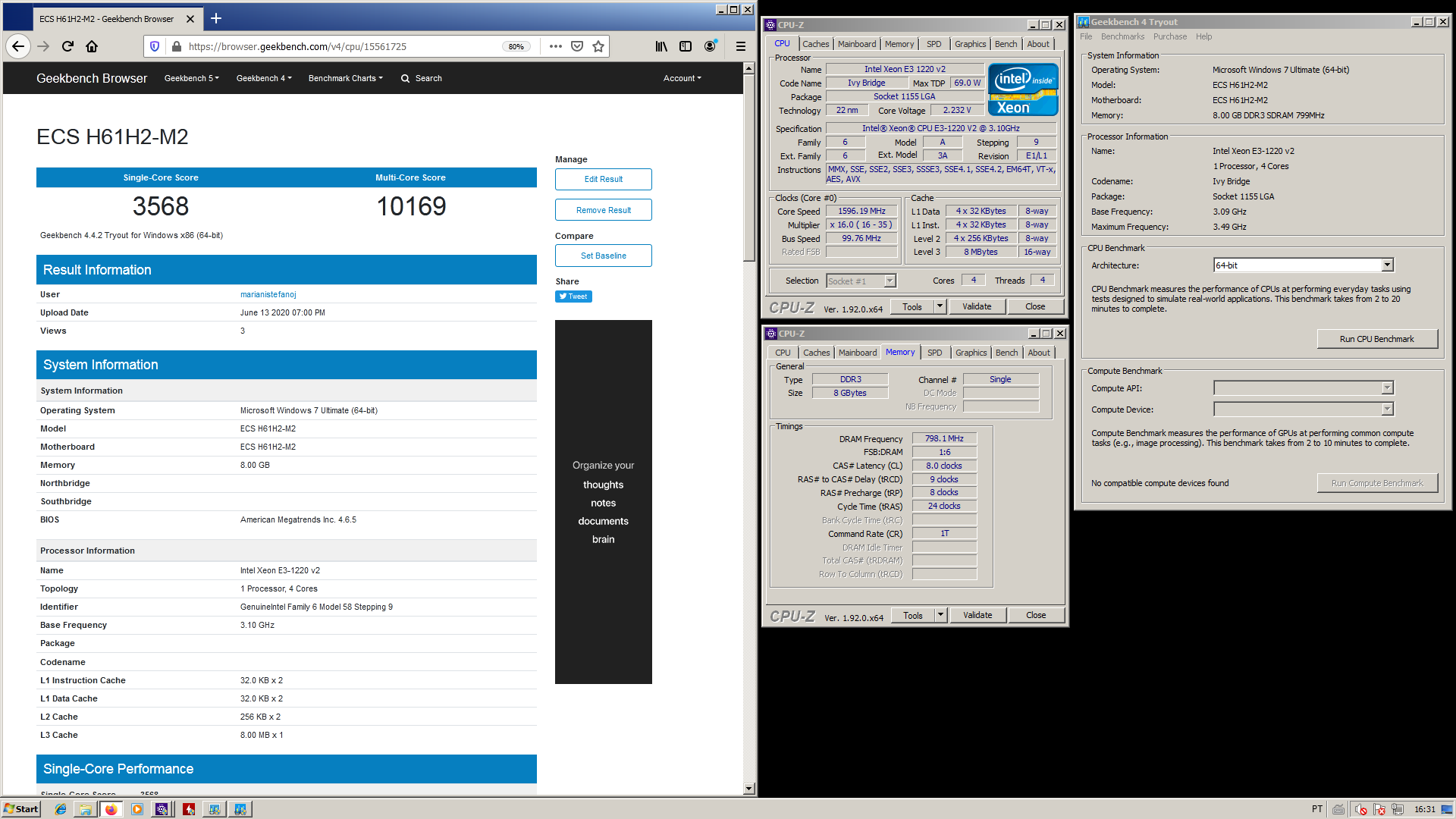Click the PT language indicator
Image resolution: width=1456 pixels, height=819 pixels.
pyautogui.click(x=1317, y=809)
